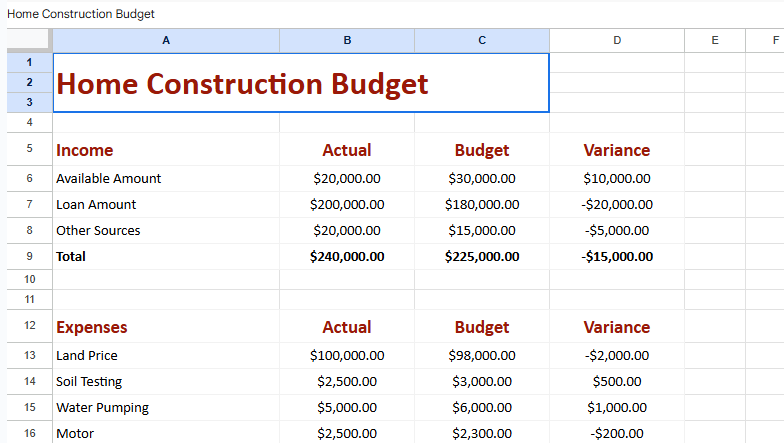Select the Home Construction Budget title cell
The image size is (784, 443).
[x=300, y=83]
